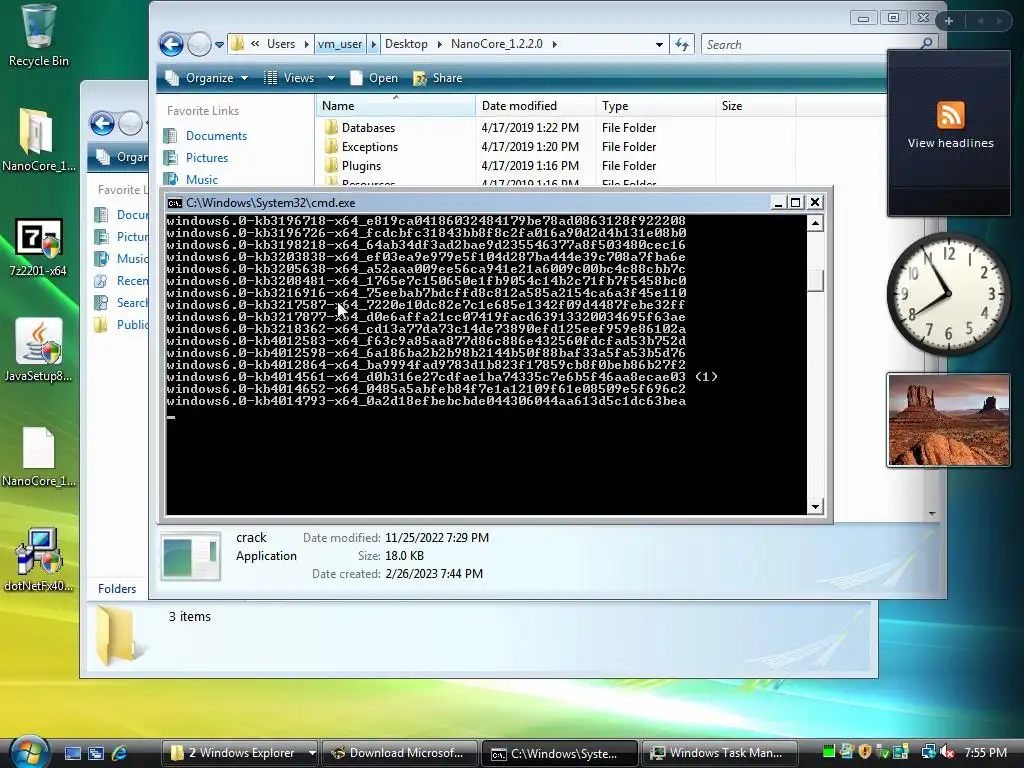Click the volume muted tray icon
Image resolution: width=1024 pixels, height=768 pixels.
click(x=946, y=752)
